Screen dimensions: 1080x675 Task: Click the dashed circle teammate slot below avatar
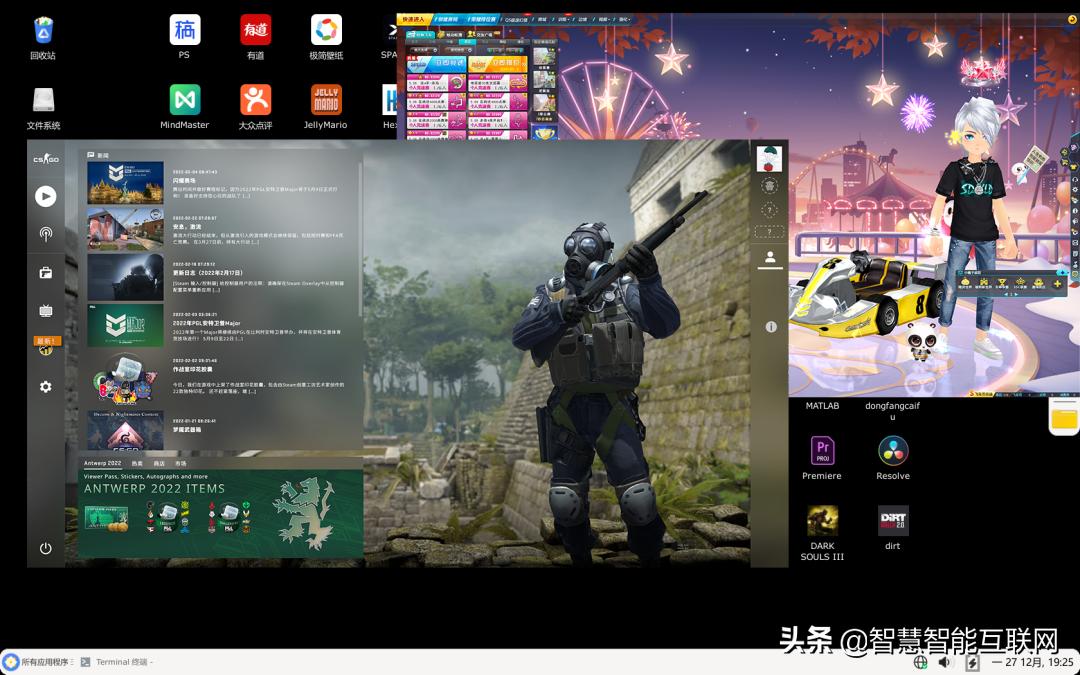click(x=770, y=185)
